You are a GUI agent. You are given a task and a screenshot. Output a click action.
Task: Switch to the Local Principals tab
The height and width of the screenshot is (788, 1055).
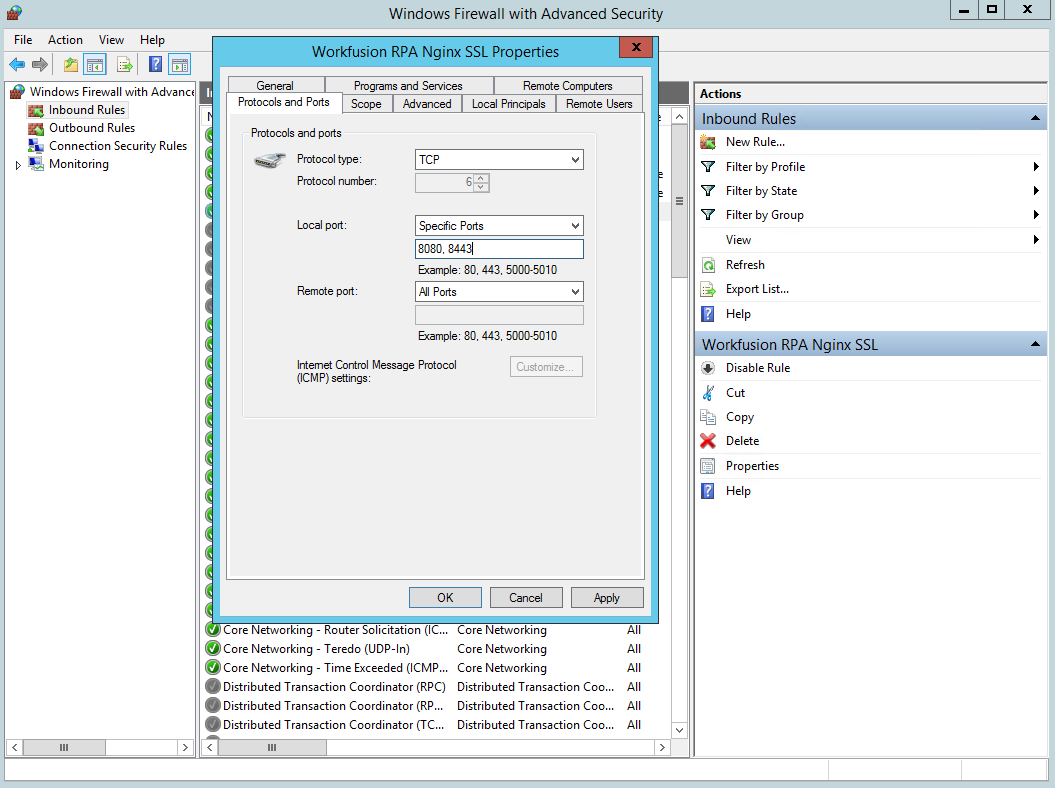click(509, 104)
